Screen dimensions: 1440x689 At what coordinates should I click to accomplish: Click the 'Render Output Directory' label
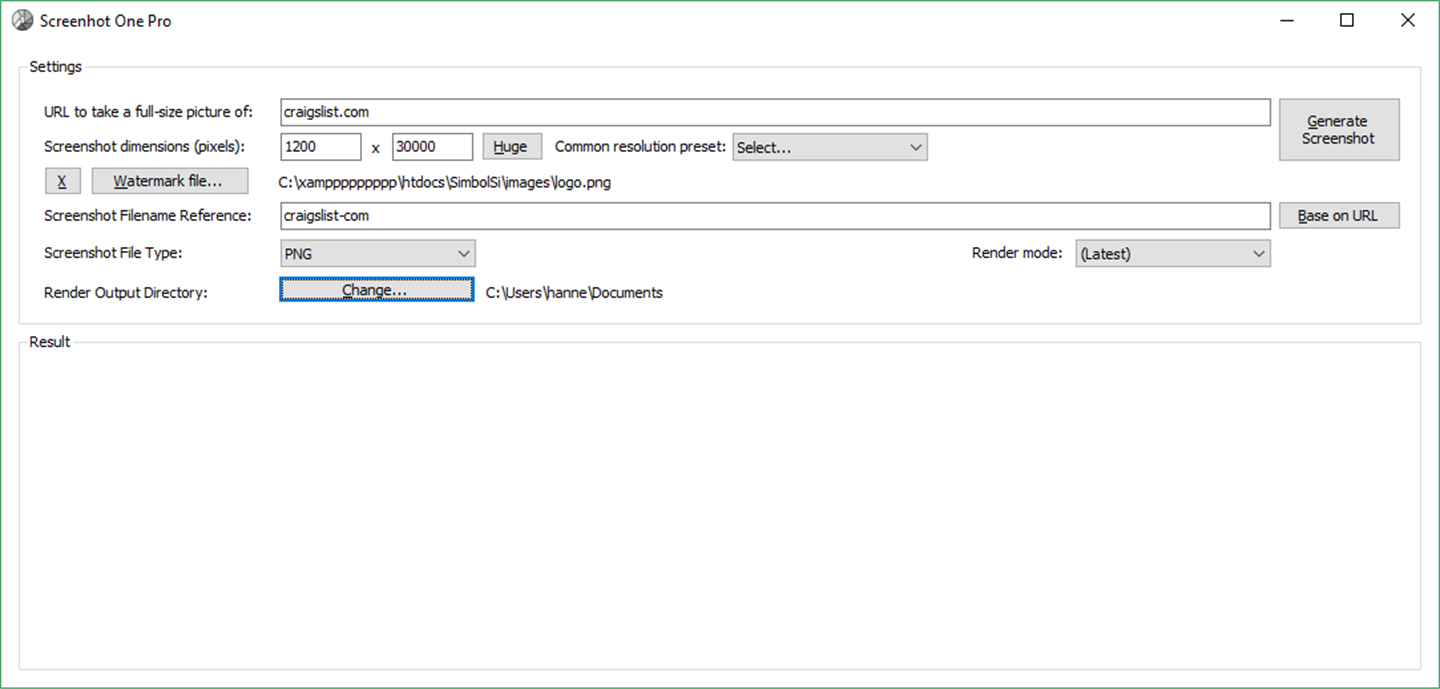(126, 293)
